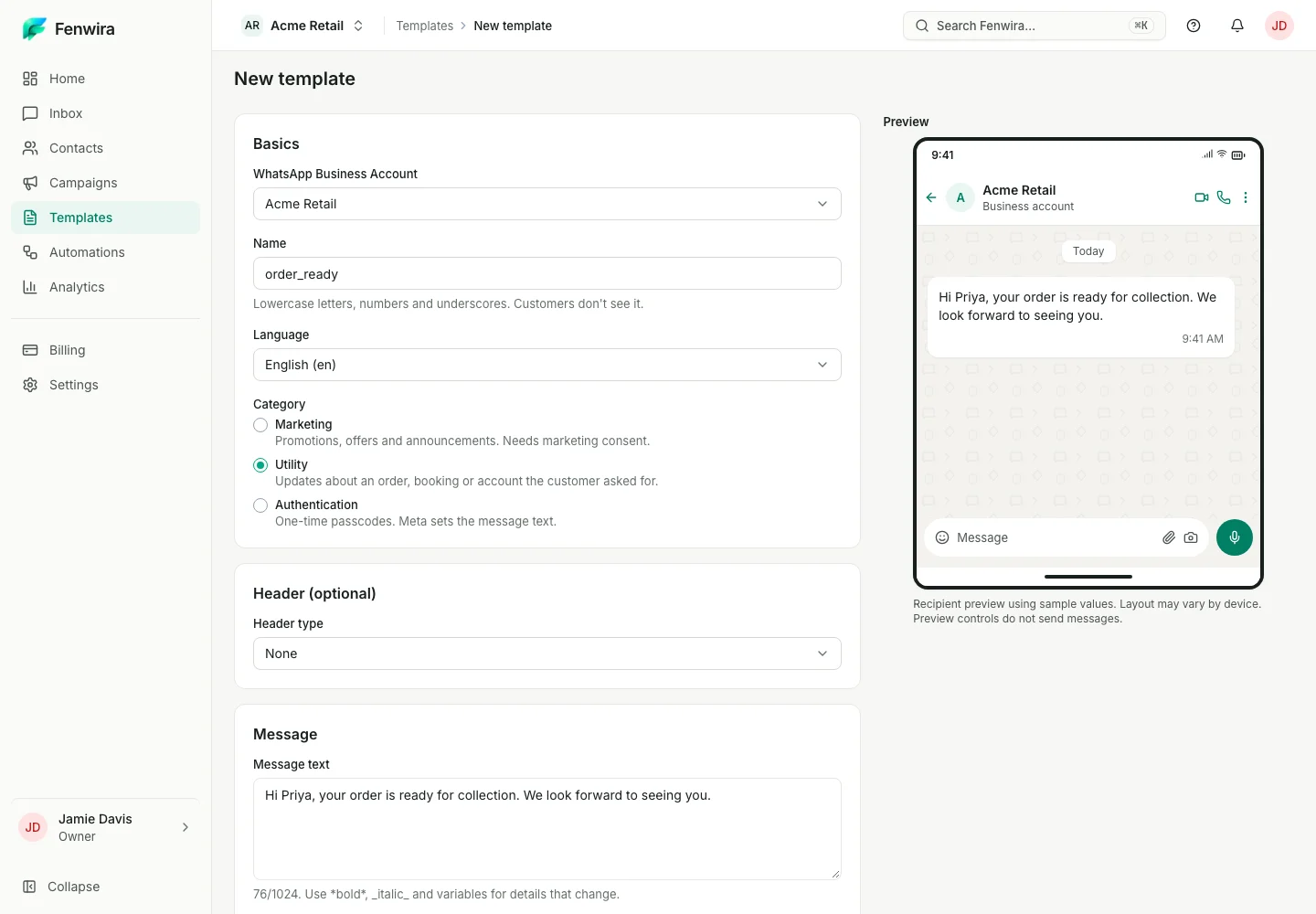Open the Header type dropdown
This screenshot has width=1316, height=914.
point(547,654)
